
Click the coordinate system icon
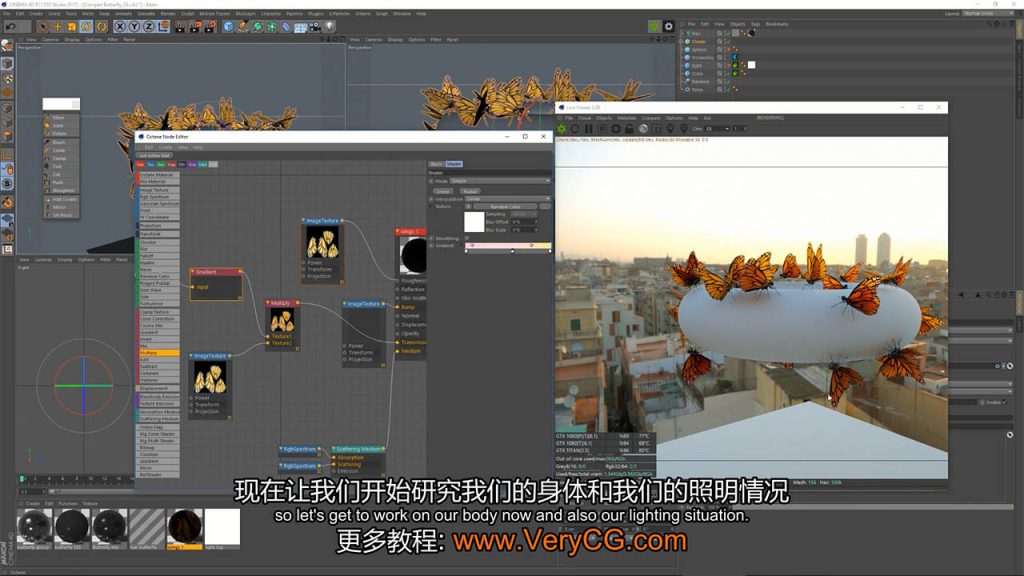tap(163, 27)
